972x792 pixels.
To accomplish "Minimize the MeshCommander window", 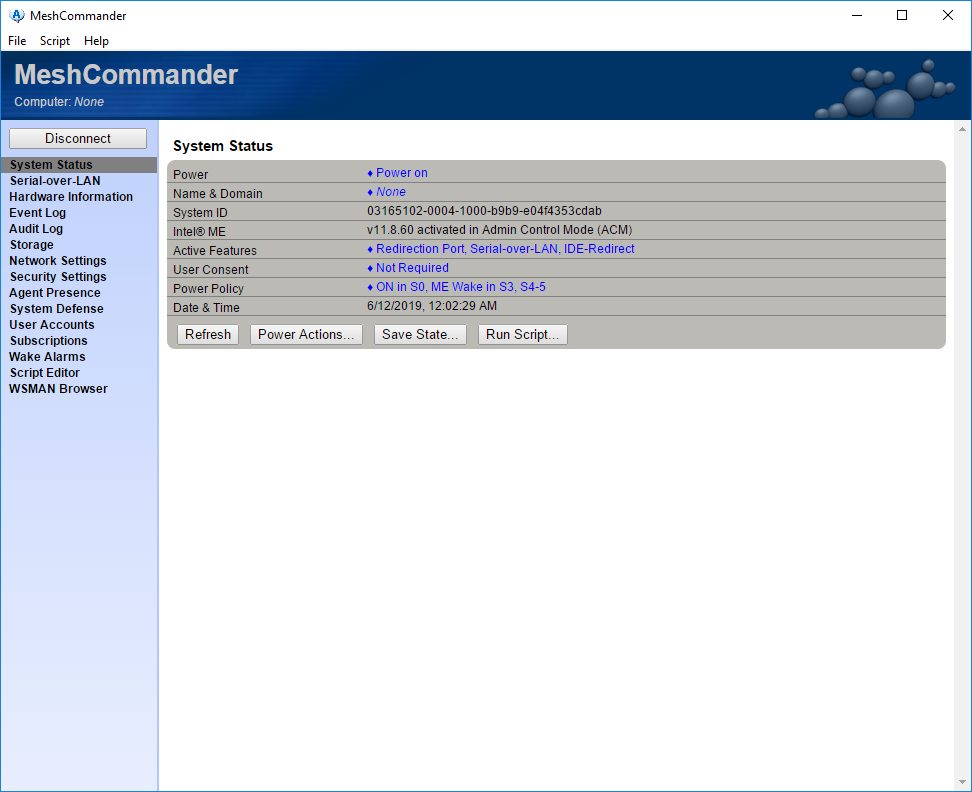I will pos(857,15).
